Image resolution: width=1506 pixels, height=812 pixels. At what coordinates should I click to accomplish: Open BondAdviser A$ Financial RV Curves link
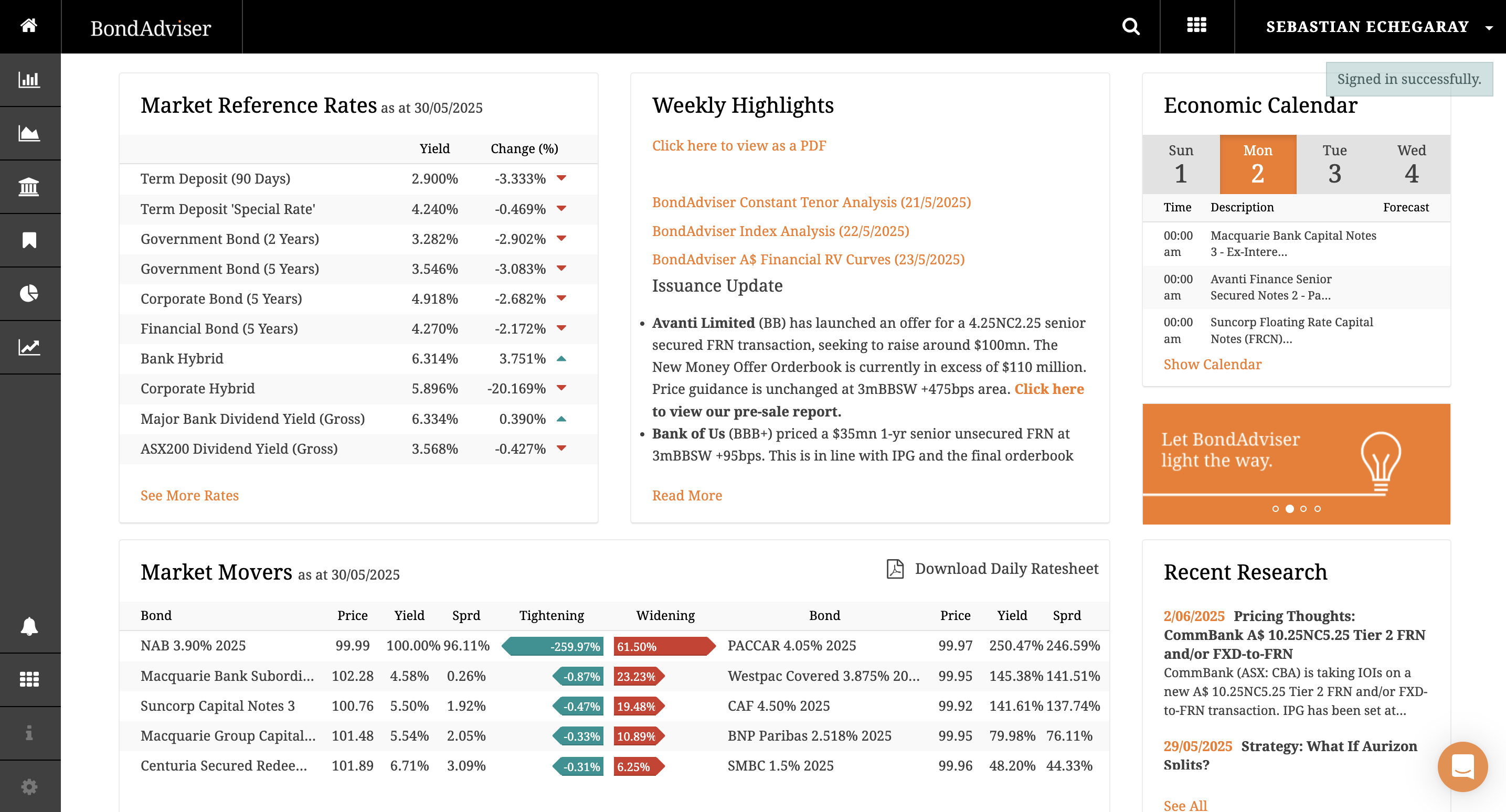coord(808,260)
